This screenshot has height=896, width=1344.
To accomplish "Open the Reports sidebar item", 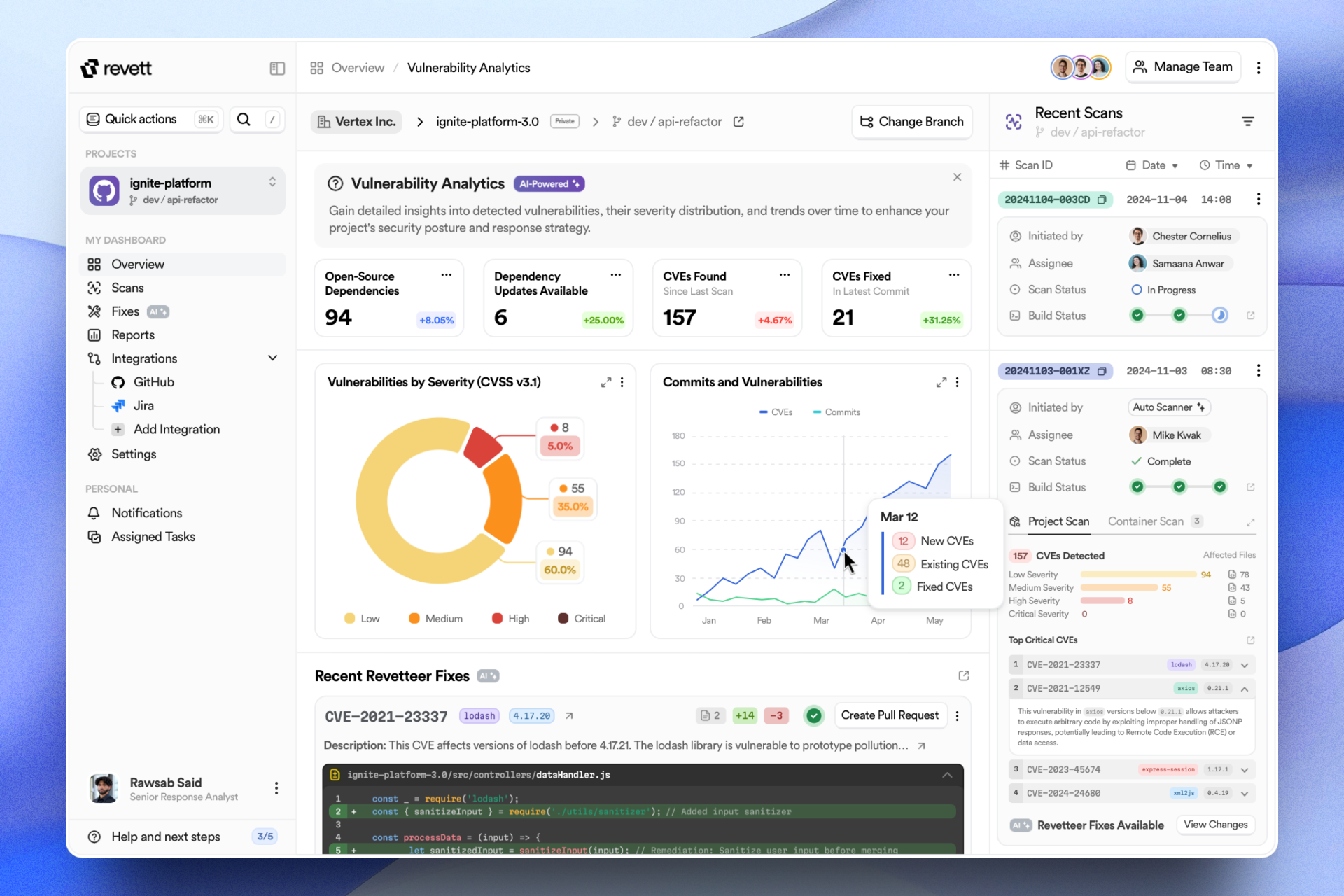I will 132,335.
